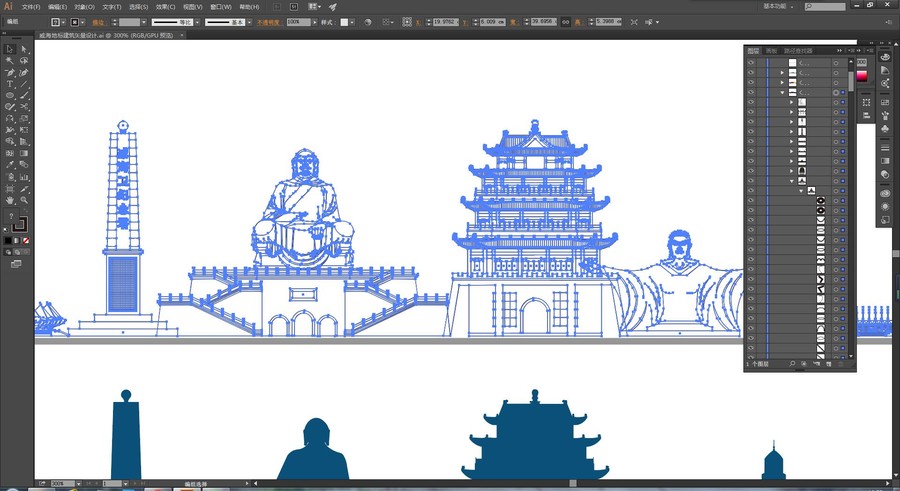This screenshot has width=900, height=491.
Task: Open variable width profile 等比 dropdown
Action: (197, 22)
